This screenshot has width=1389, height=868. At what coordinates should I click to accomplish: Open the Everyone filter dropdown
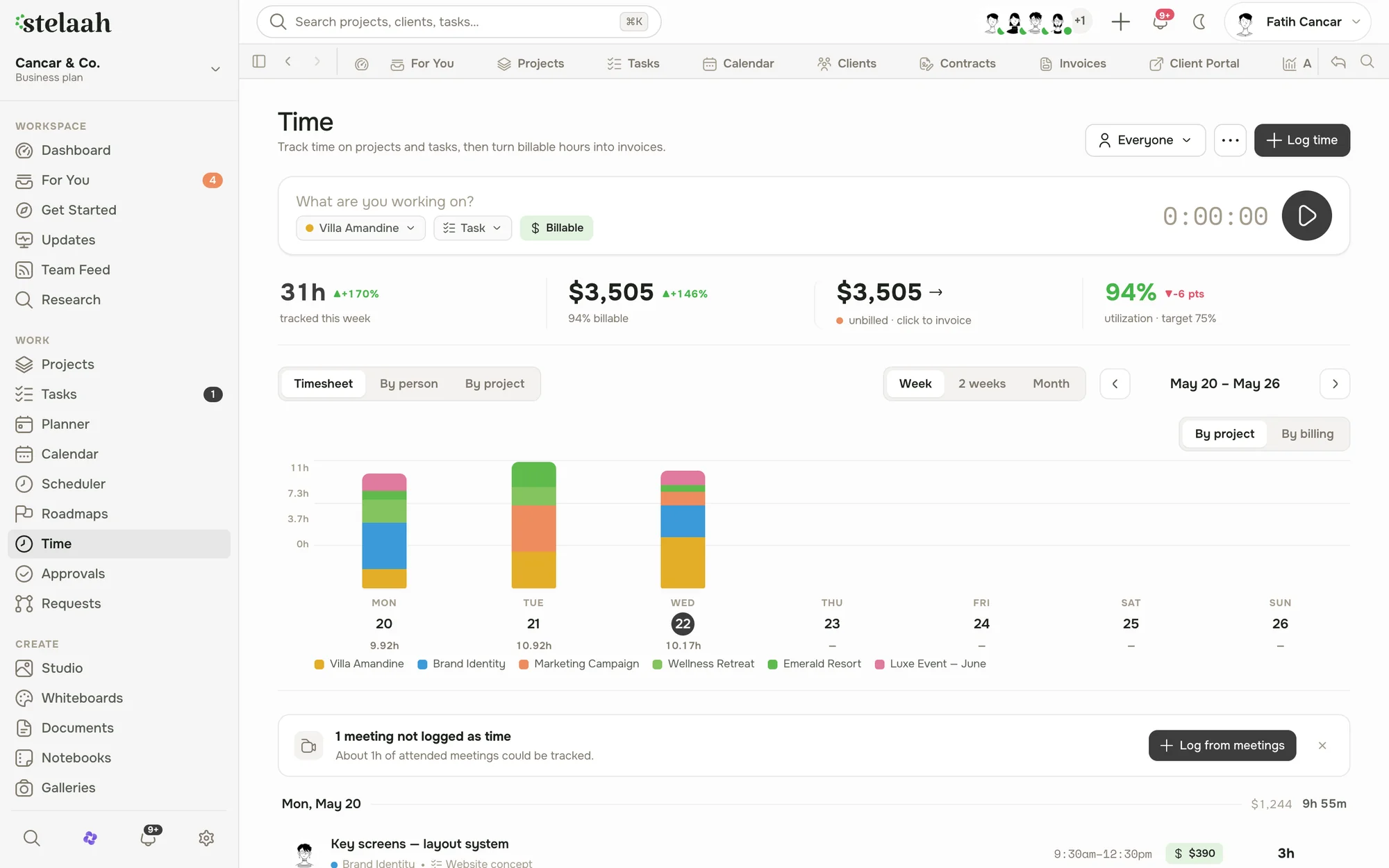click(x=1145, y=140)
